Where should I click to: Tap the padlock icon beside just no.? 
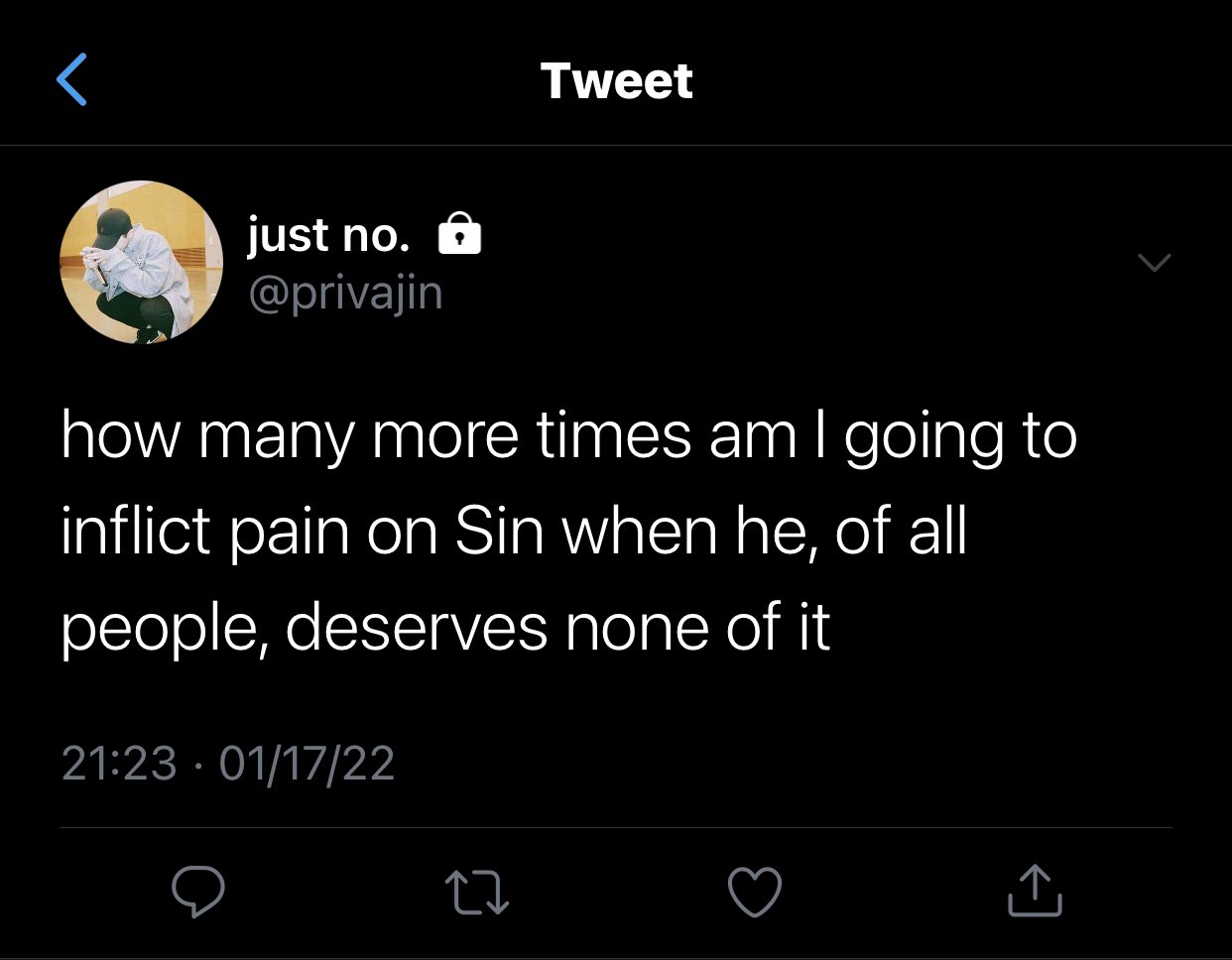[459, 234]
